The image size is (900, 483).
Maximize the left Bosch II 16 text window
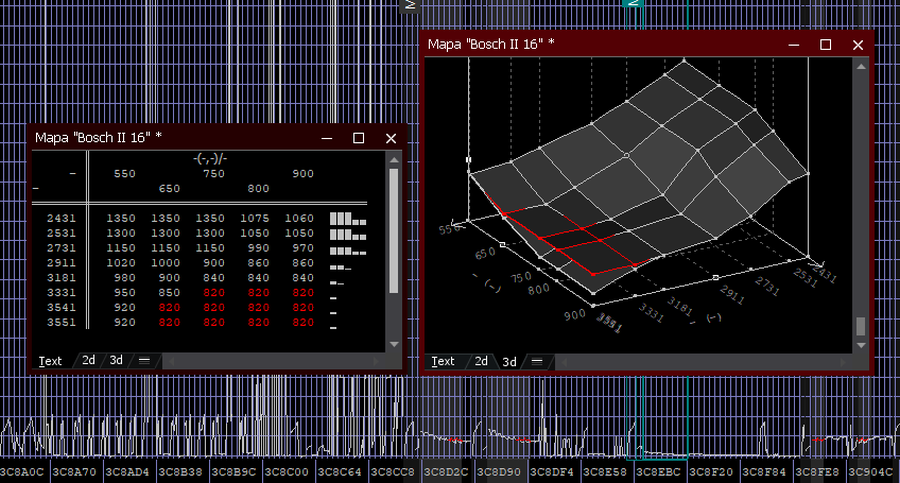click(359, 138)
